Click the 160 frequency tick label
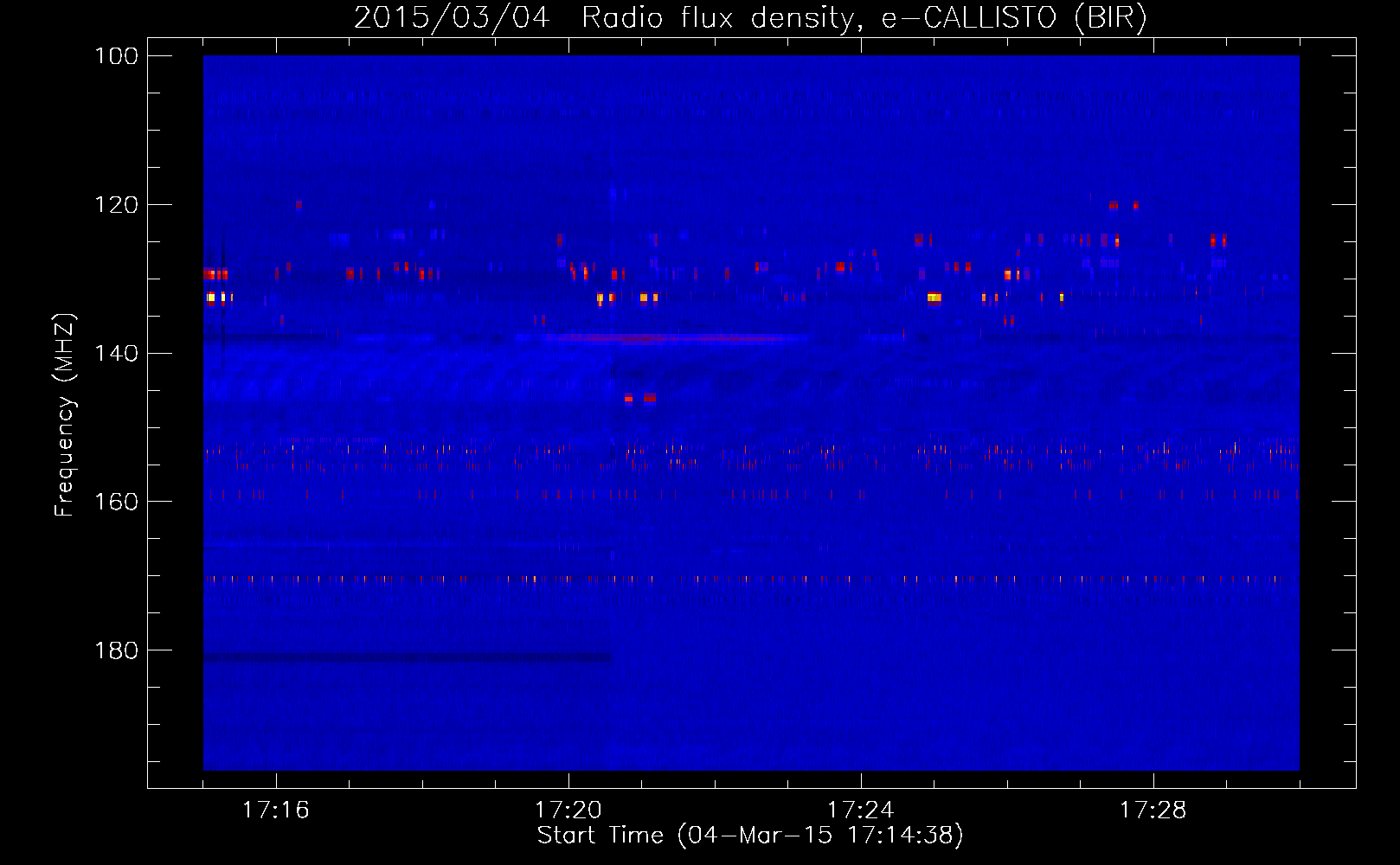This screenshot has width=1400, height=865. coord(116,502)
